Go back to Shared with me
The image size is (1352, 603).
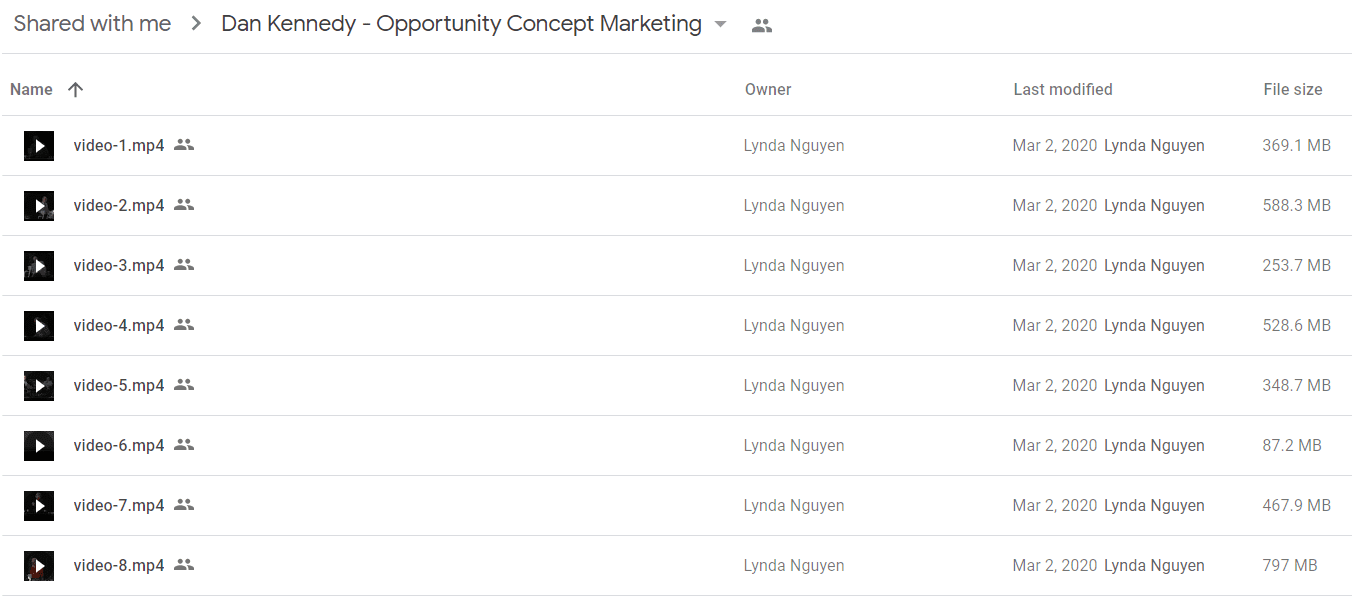pos(92,24)
